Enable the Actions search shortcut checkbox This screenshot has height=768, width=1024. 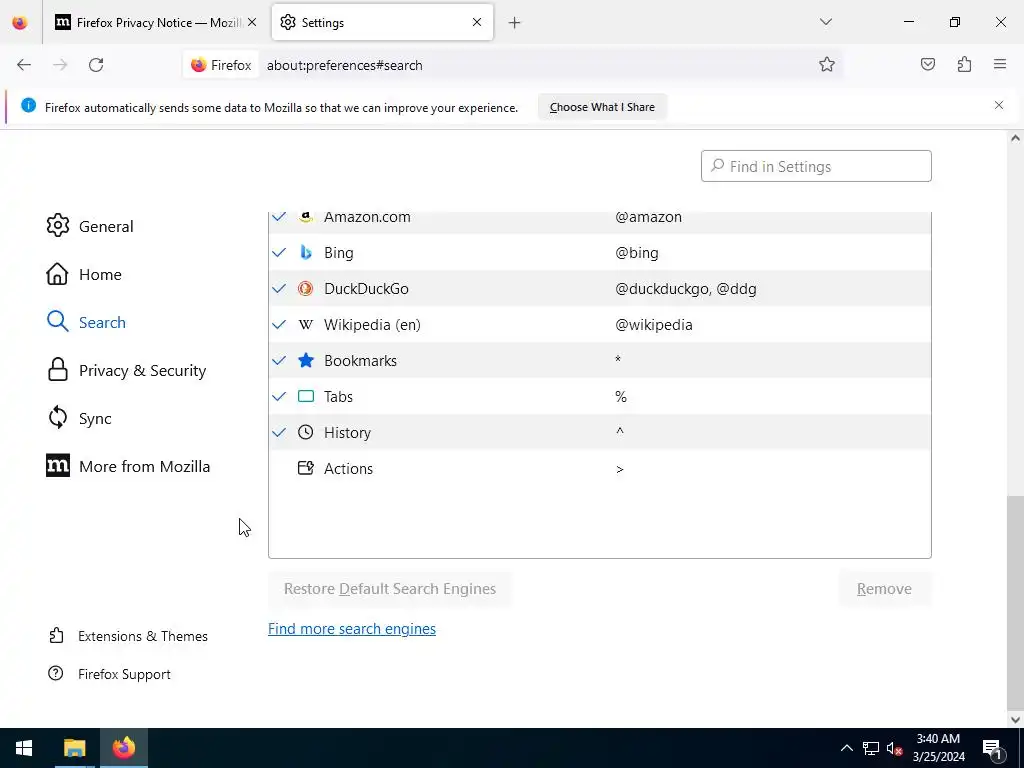[x=279, y=468]
